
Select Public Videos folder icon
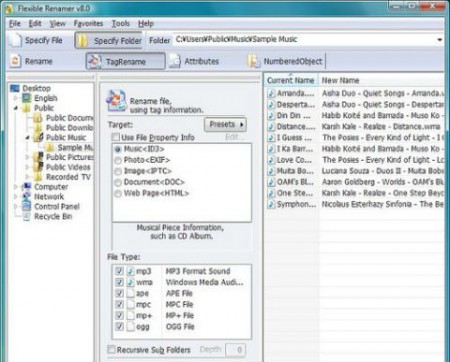[x=38, y=167]
